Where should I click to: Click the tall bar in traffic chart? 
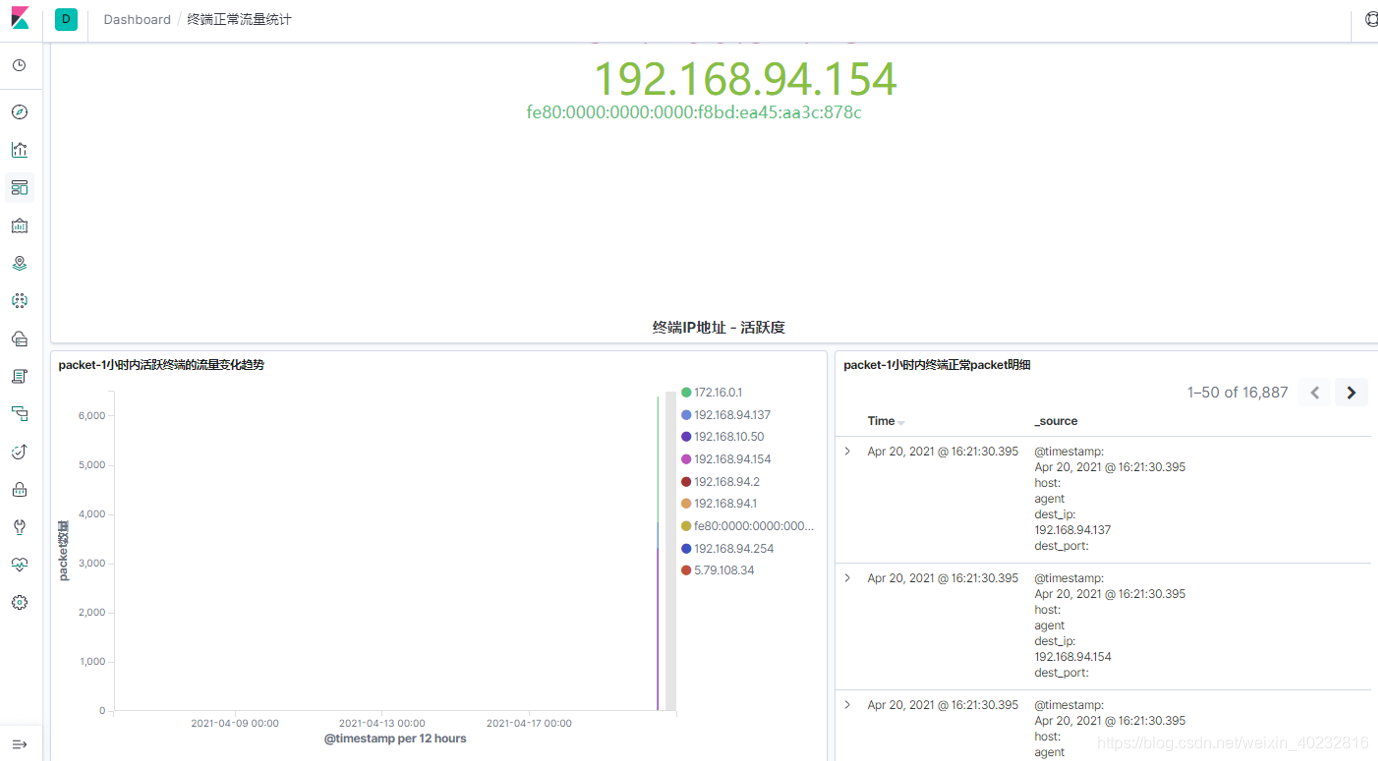coord(658,553)
